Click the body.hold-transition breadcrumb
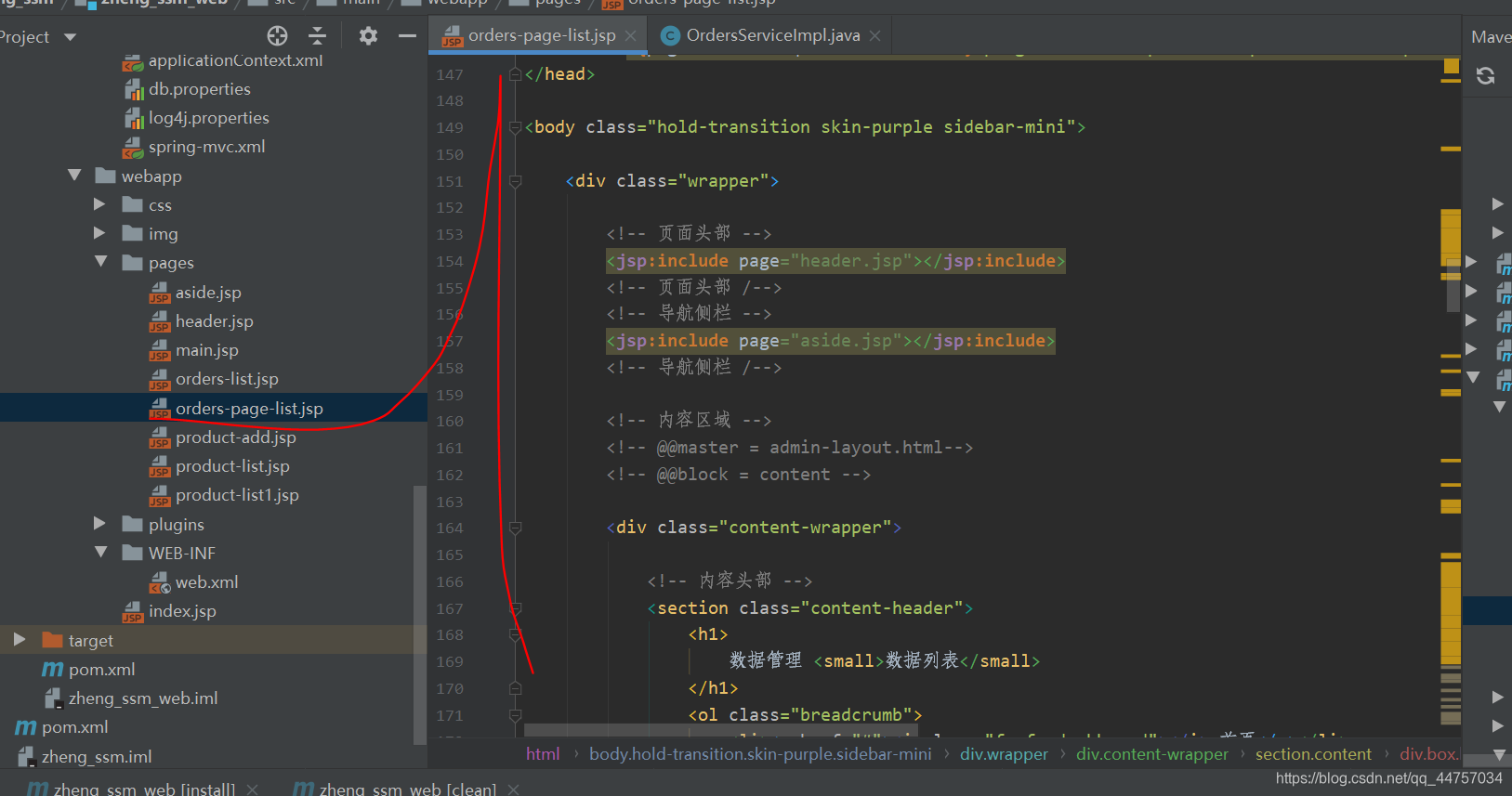1512x796 pixels. (760, 754)
